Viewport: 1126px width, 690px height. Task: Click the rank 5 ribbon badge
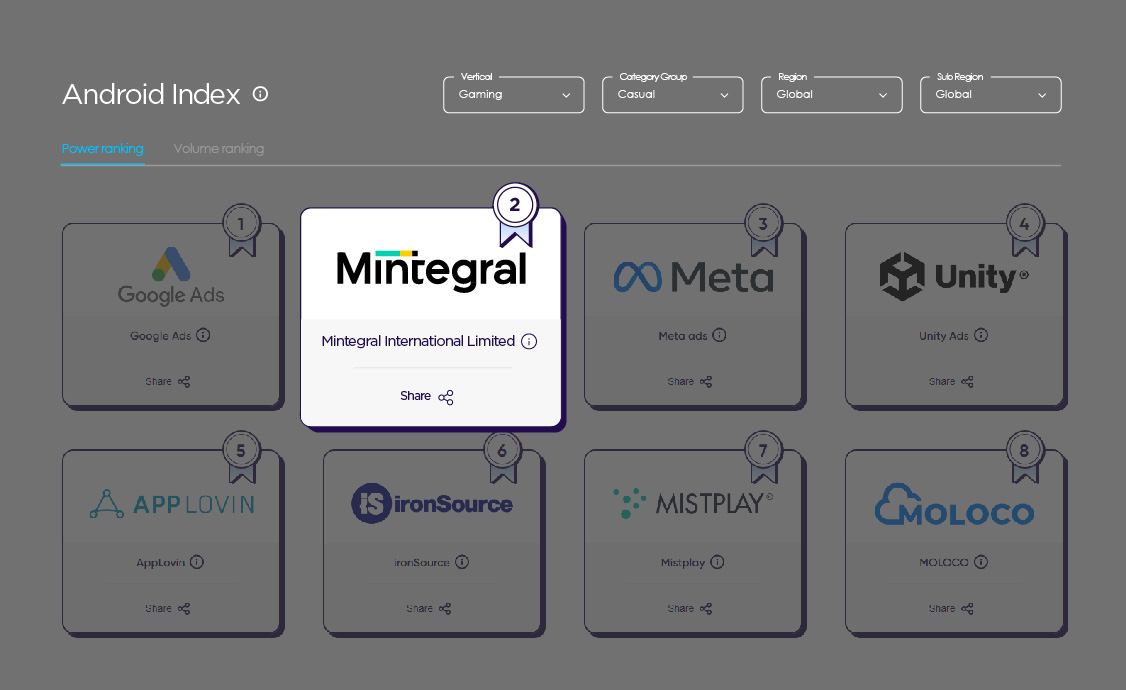[241, 457]
